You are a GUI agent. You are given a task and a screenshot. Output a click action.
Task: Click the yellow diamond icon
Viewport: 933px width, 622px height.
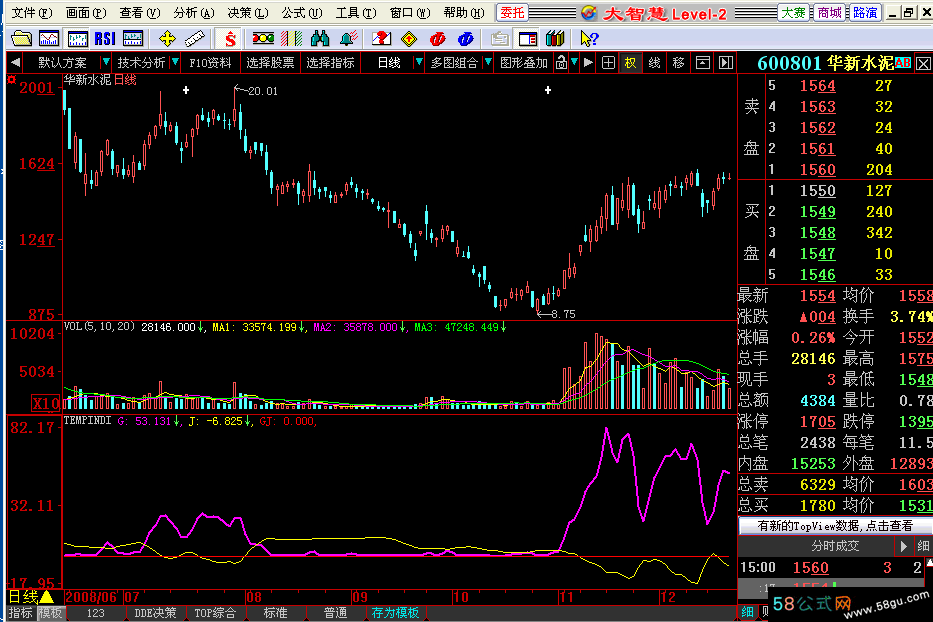(409, 39)
